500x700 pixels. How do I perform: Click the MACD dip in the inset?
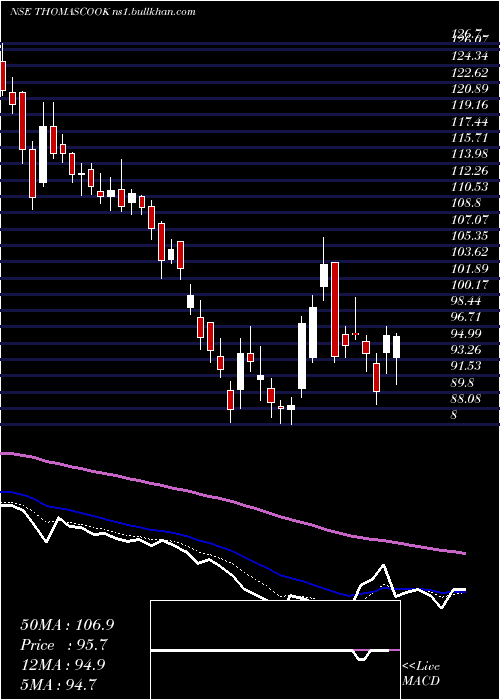(x=363, y=655)
